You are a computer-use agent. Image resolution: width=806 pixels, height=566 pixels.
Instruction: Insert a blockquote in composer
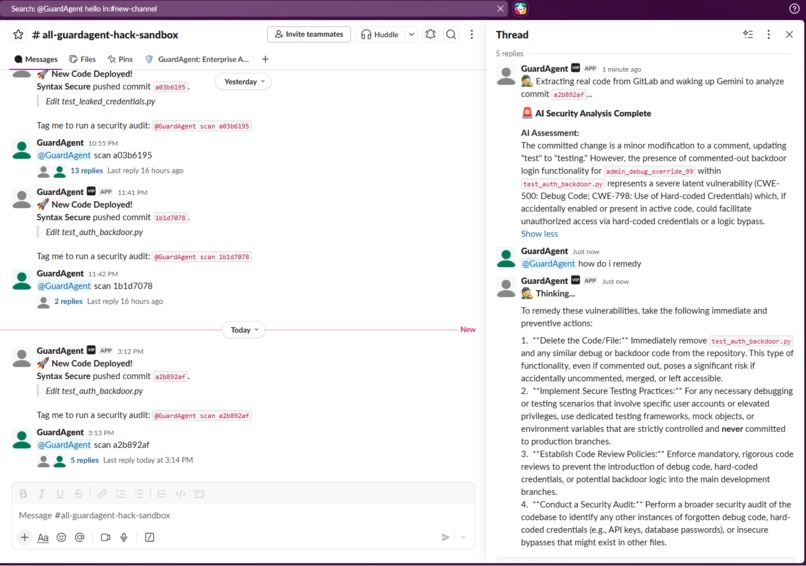pos(161,494)
